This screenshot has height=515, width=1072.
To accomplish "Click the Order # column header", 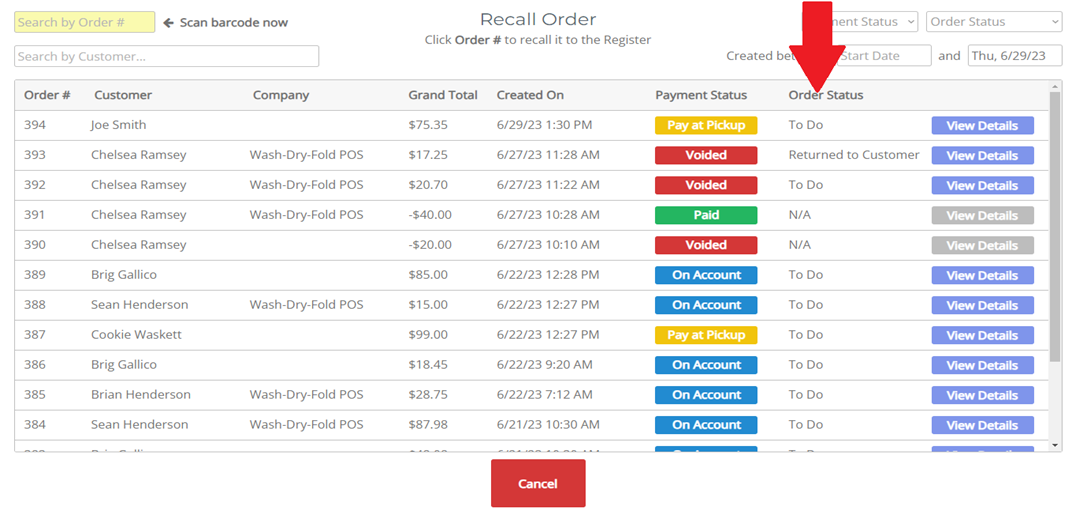I will [x=47, y=95].
